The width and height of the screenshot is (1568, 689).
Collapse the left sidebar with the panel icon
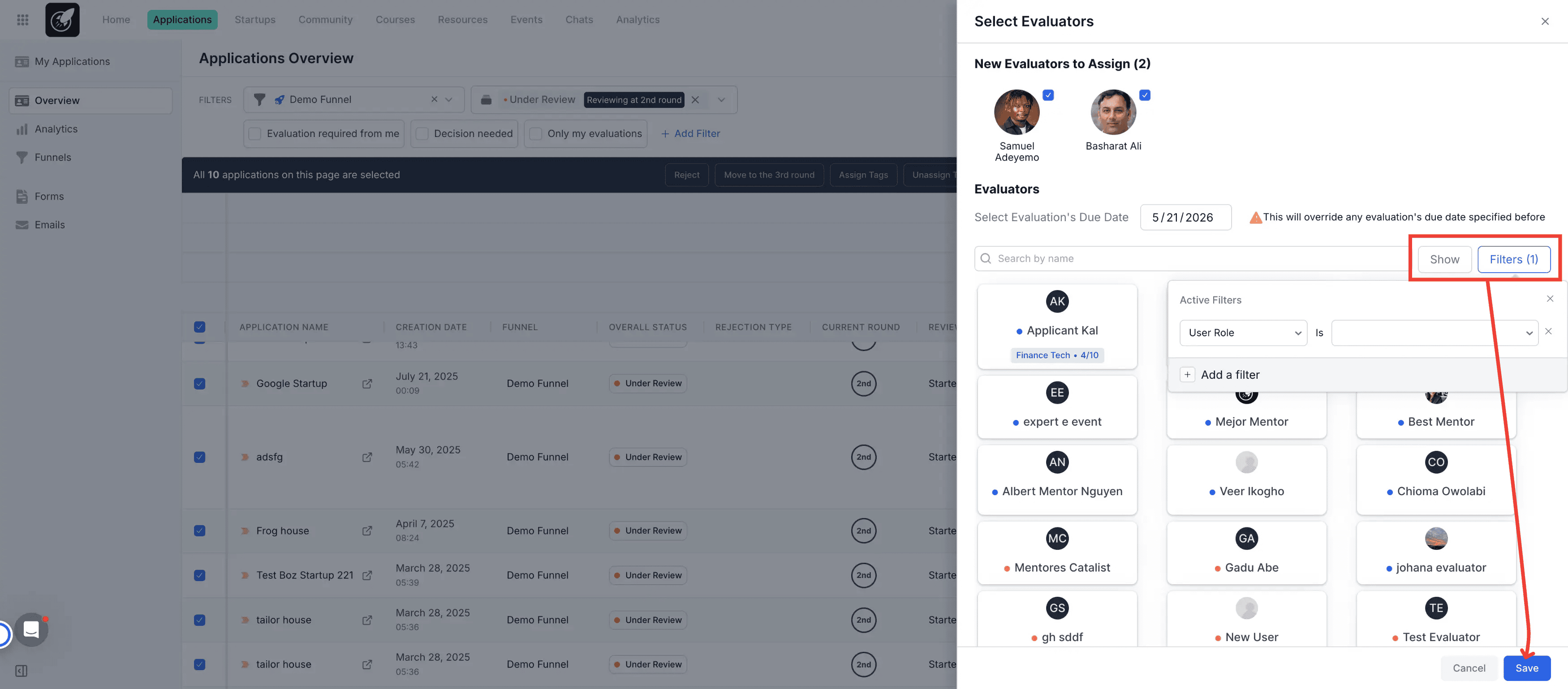pyautogui.click(x=22, y=671)
